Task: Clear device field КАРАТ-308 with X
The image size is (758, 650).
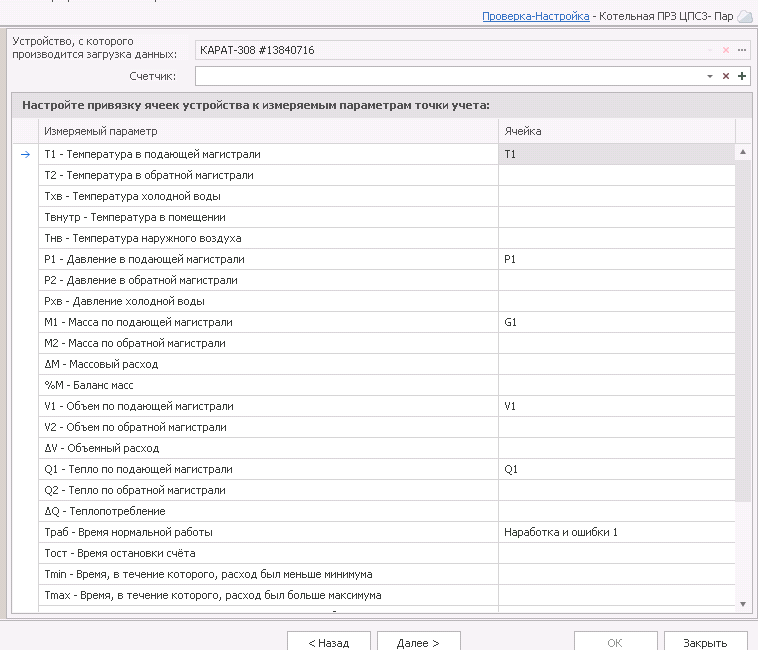Action: [726, 50]
